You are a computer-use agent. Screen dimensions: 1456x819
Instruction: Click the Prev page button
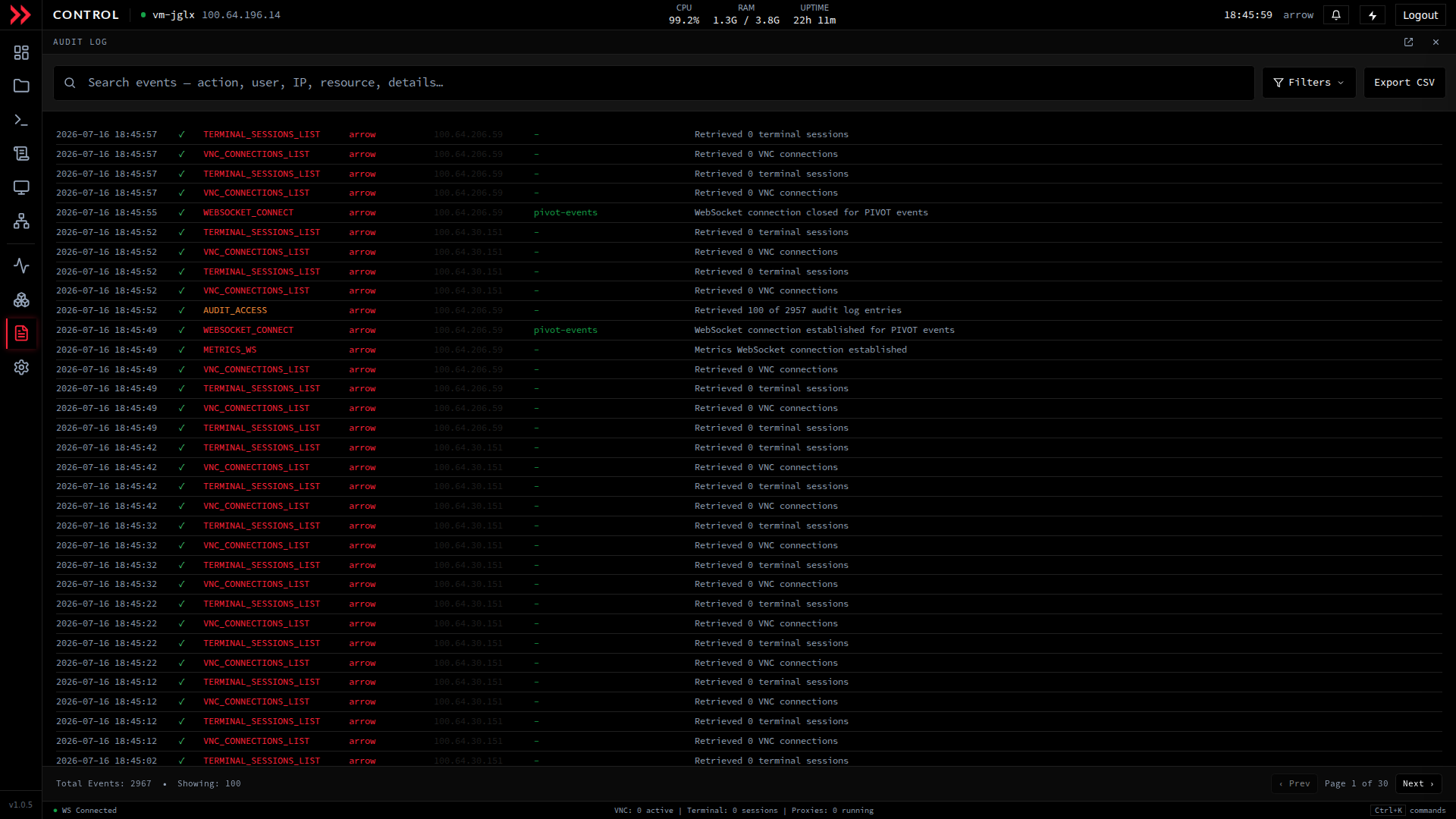click(x=1294, y=783)
